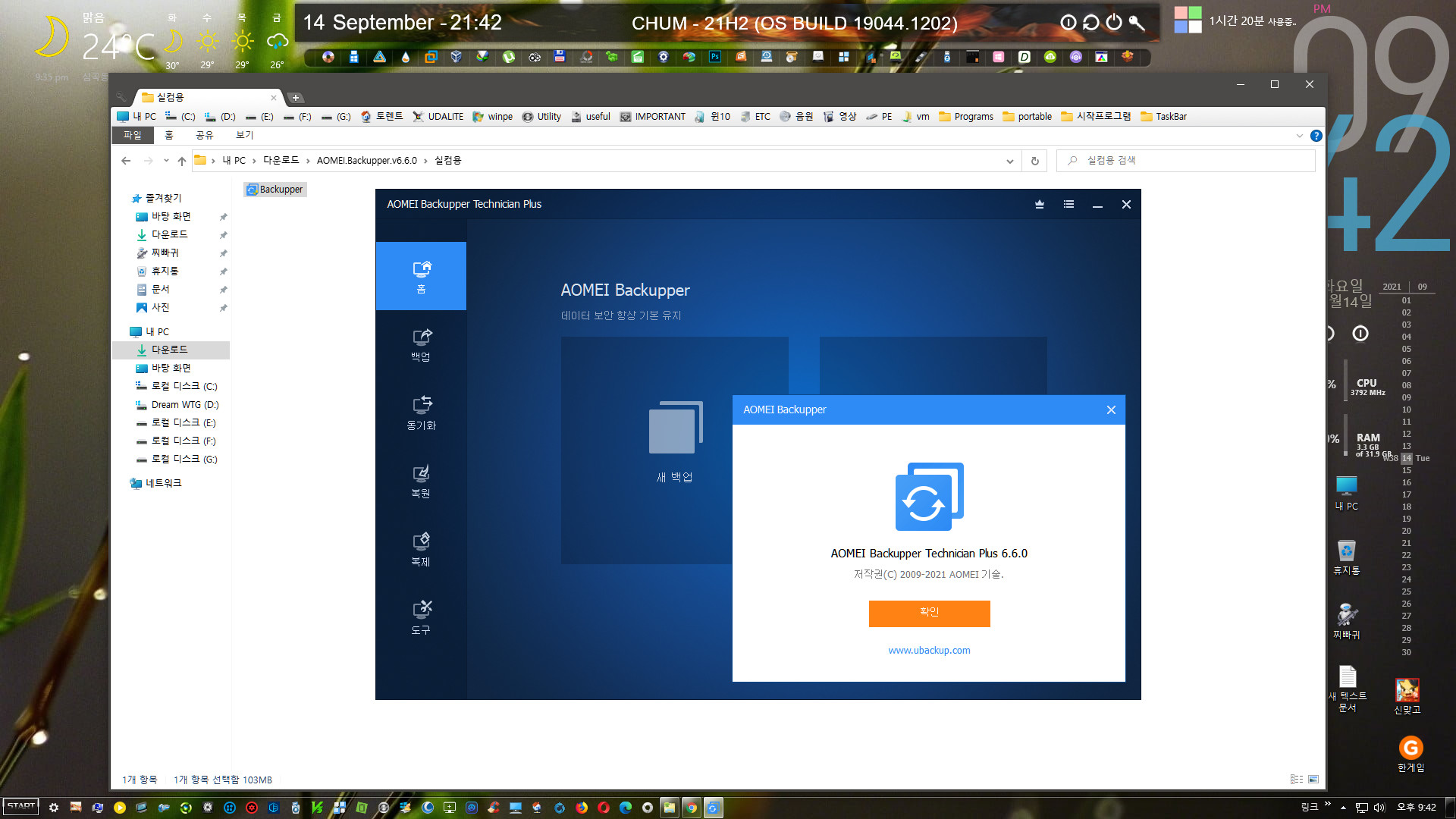Image resolution: width=1456 pixels, height=819 pixels.
Task: Select 로컬 디스크 (E:) in navigation tree
Action: 177,423
